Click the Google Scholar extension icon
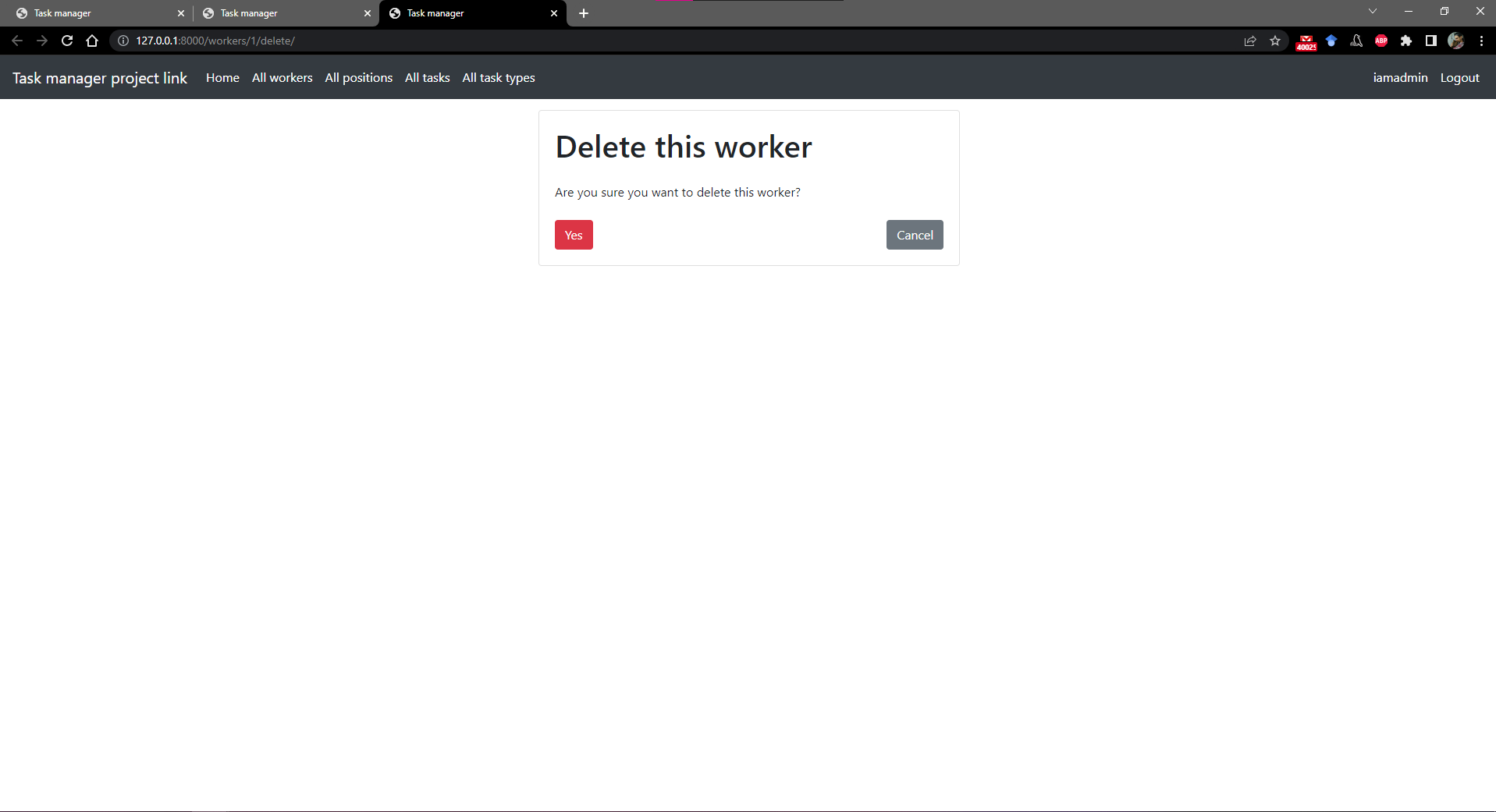 (1331, 41)
